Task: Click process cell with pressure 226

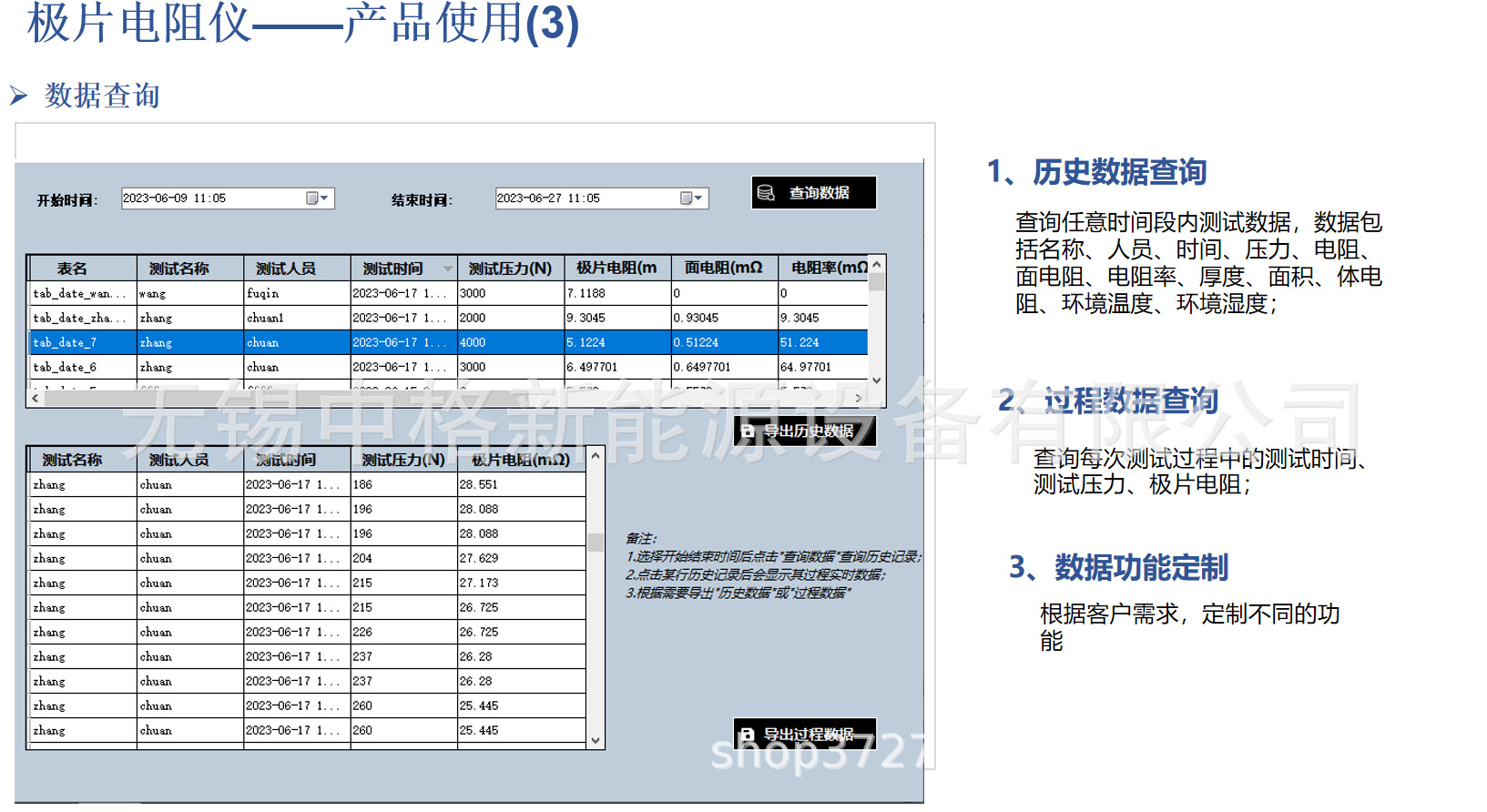Action: (403, 632)
